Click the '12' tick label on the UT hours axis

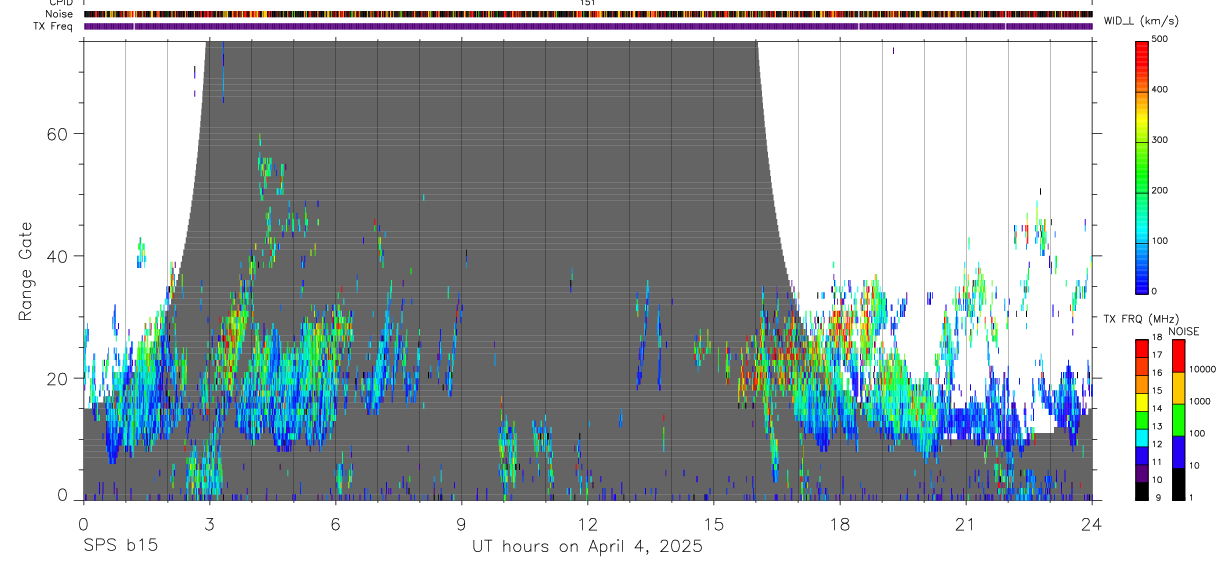tap(587, 524)
